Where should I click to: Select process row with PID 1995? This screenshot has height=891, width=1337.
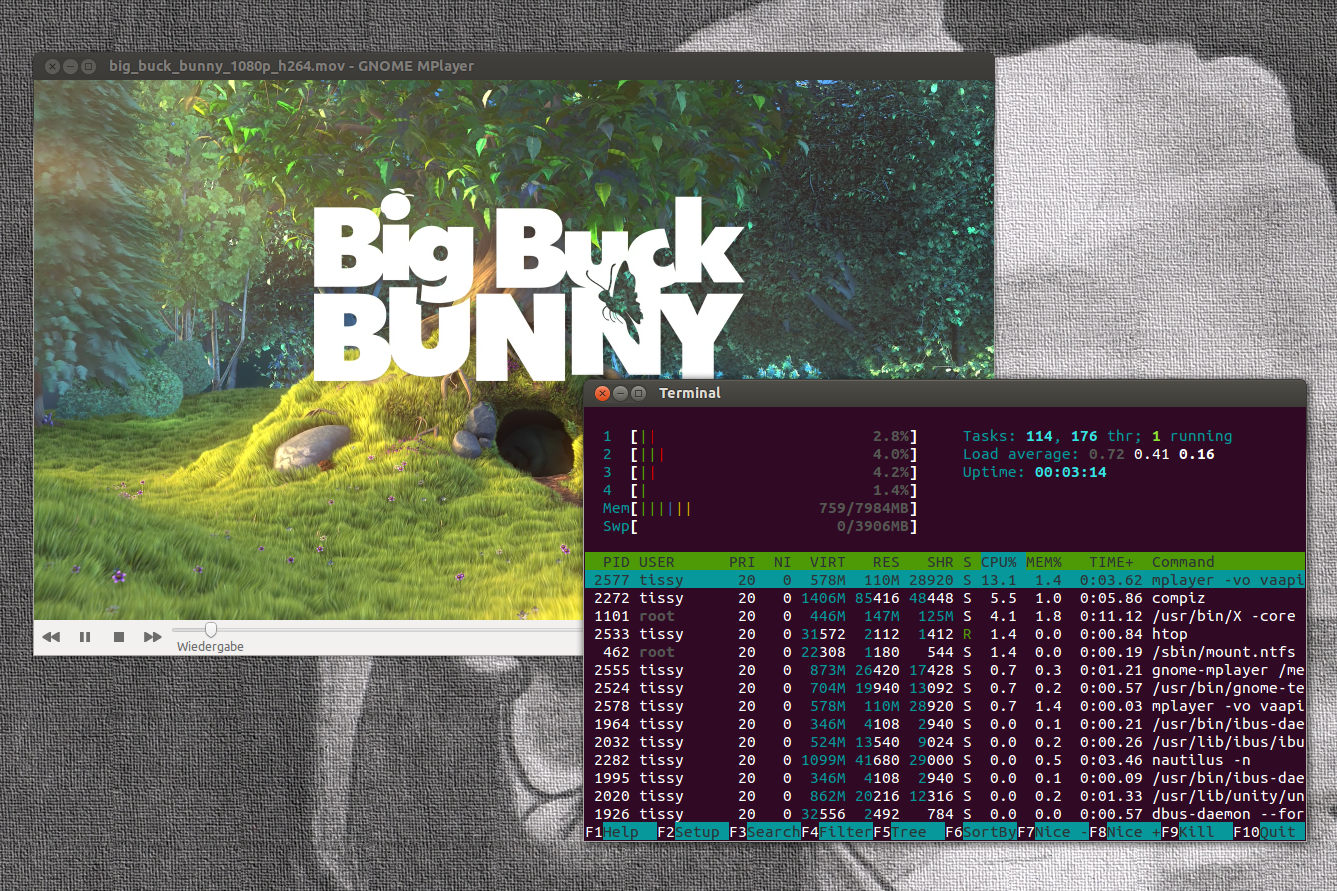[x=945, y=778]
